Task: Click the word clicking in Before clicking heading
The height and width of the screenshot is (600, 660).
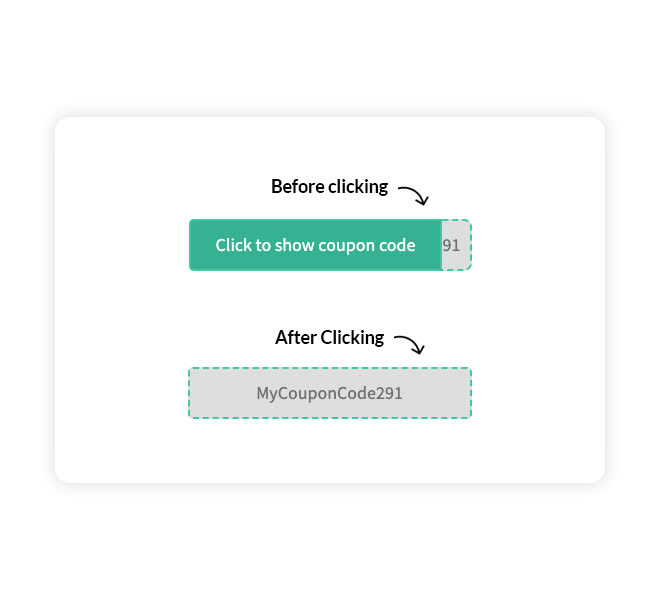Action: click(x=358, y=188)
